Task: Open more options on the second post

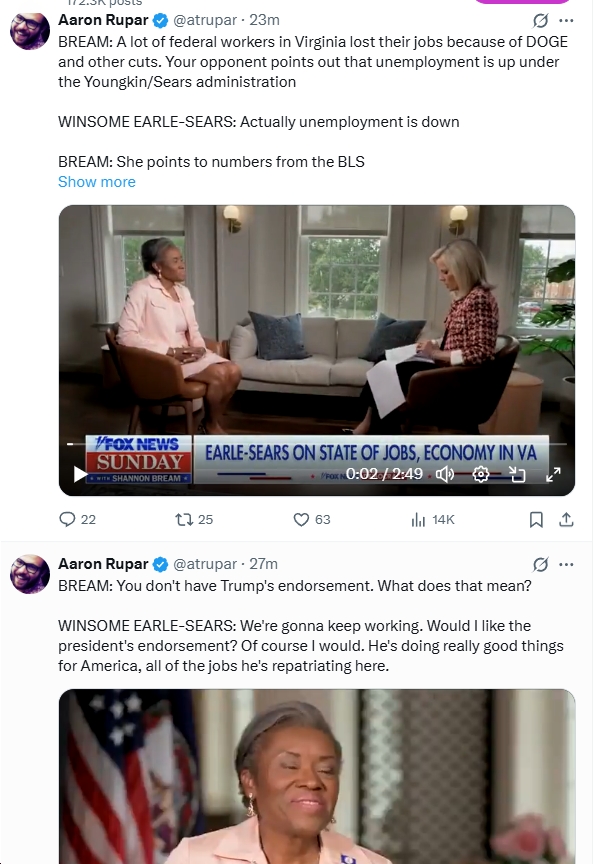Action: coord(566,564)
